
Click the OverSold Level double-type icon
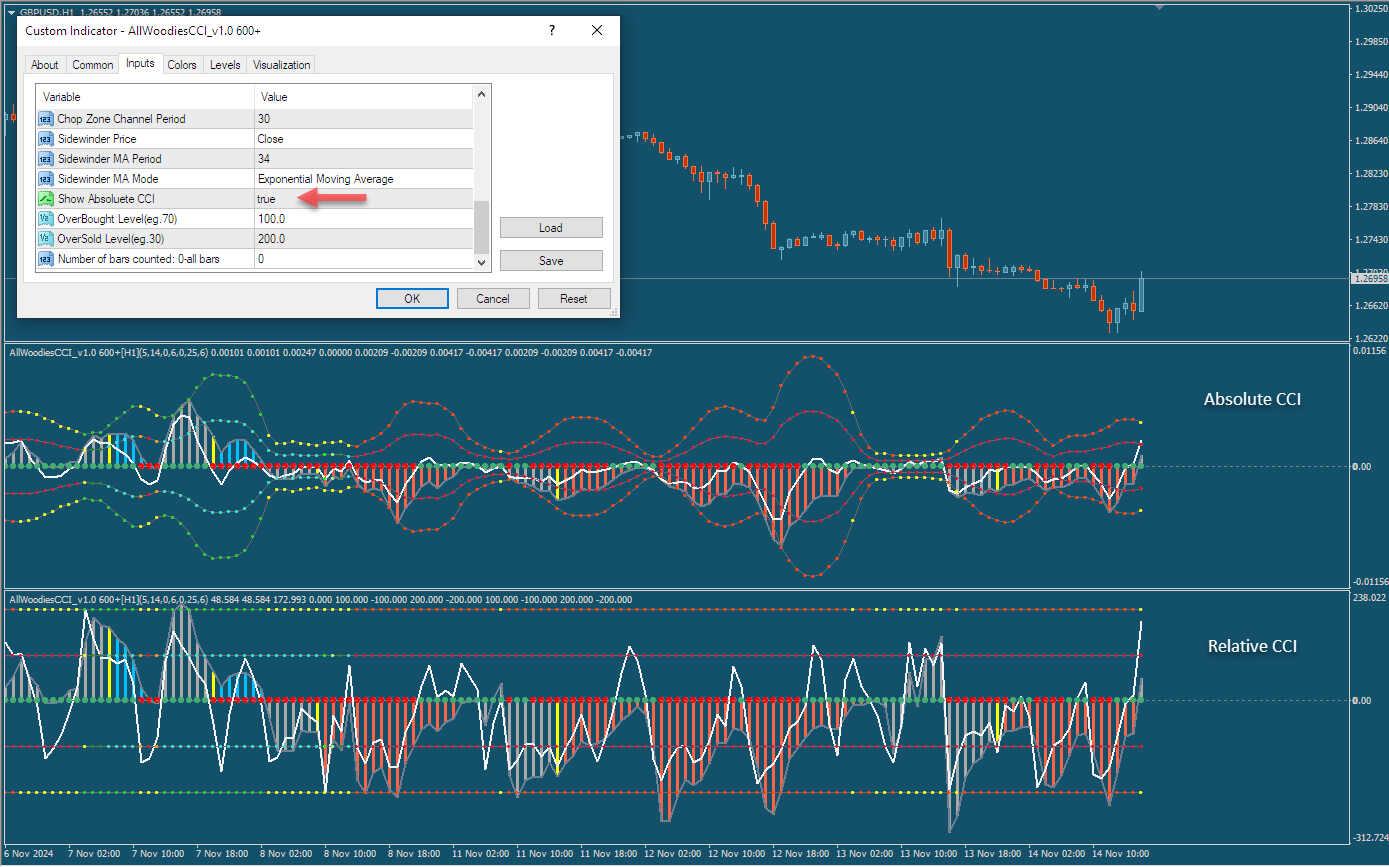click(x=45, y=239)
